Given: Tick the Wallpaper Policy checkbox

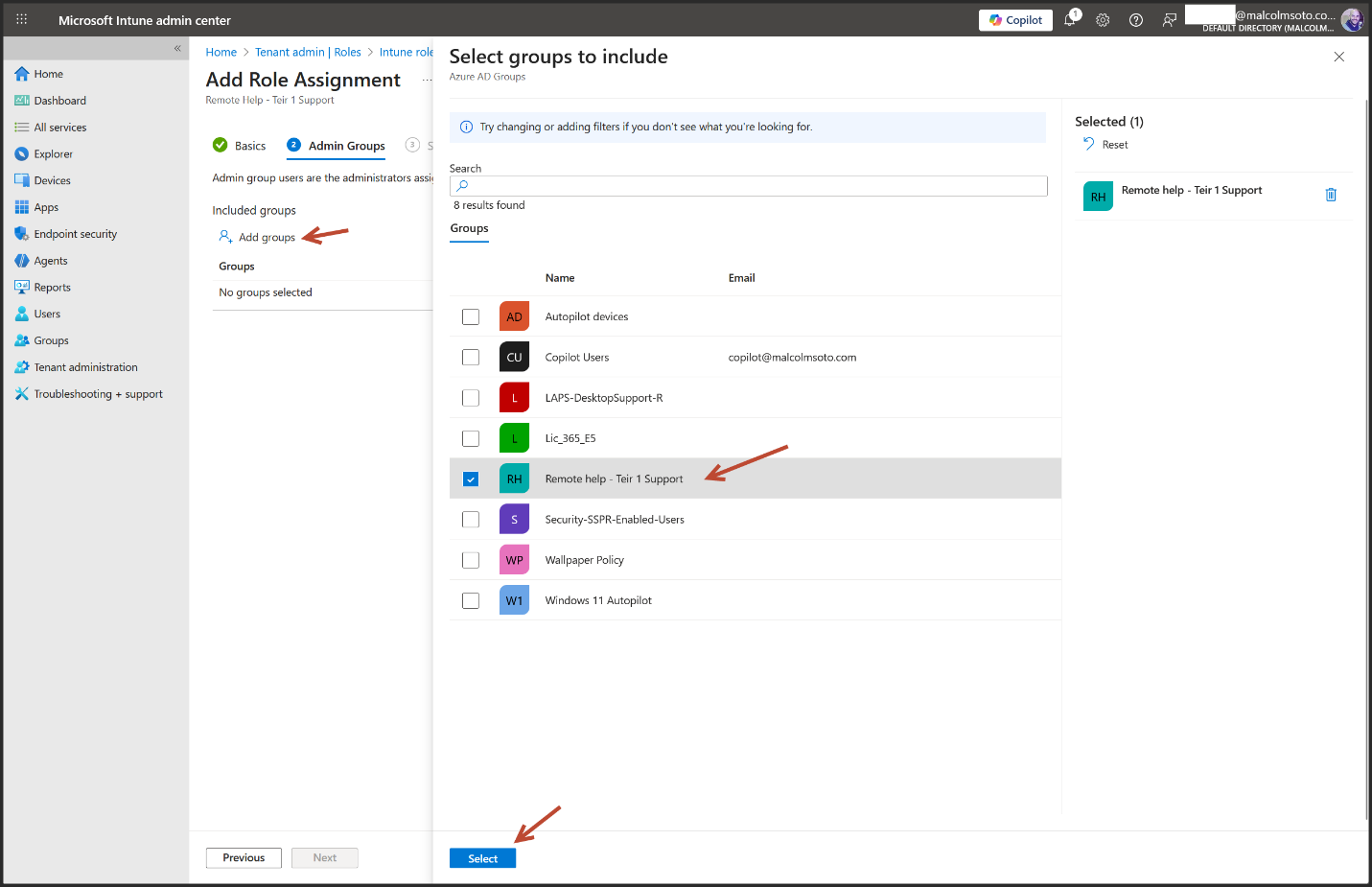Looking at the screenshot, I should tap(471, 560).
